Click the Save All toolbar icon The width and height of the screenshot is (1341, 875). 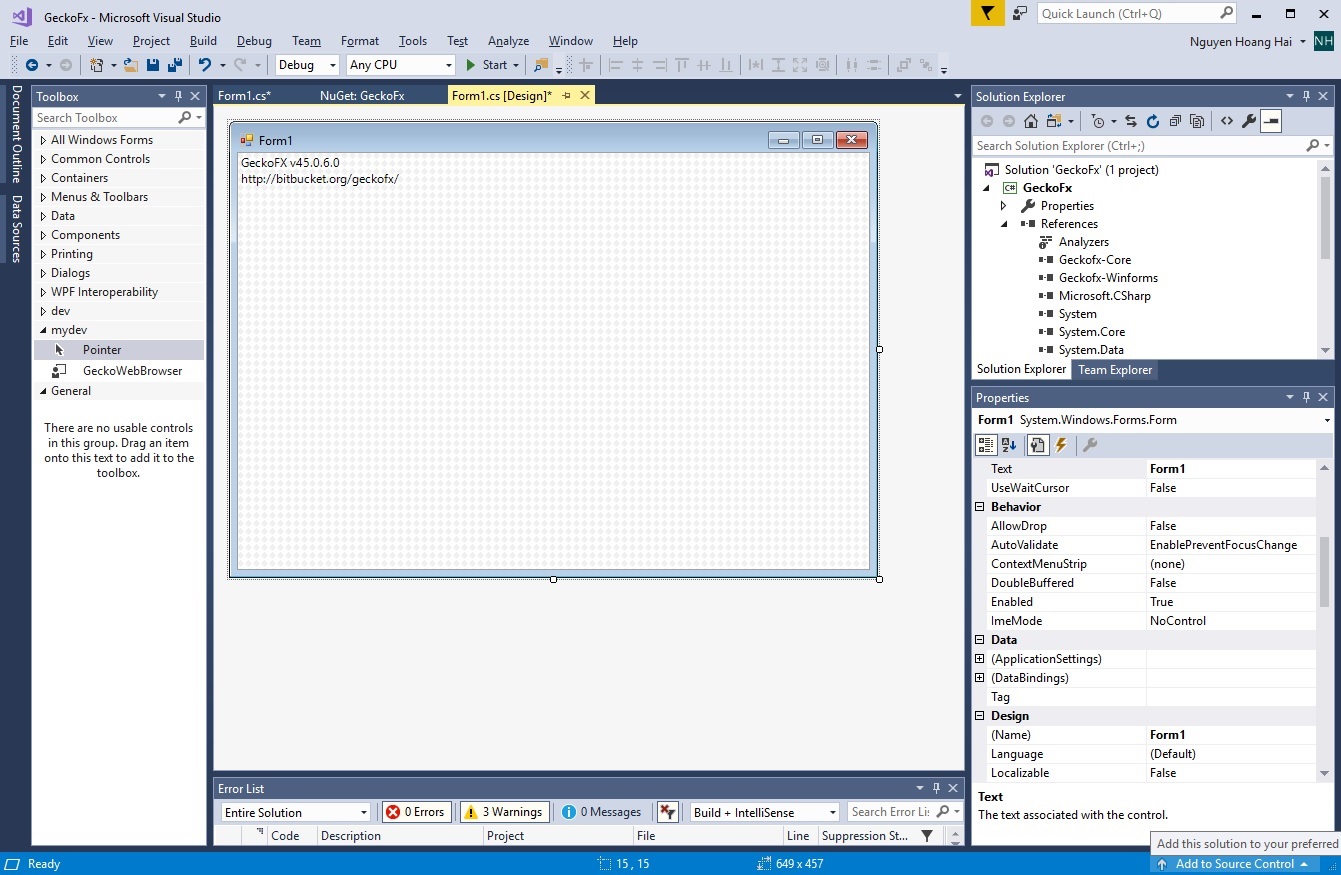[x=175, y=65]
